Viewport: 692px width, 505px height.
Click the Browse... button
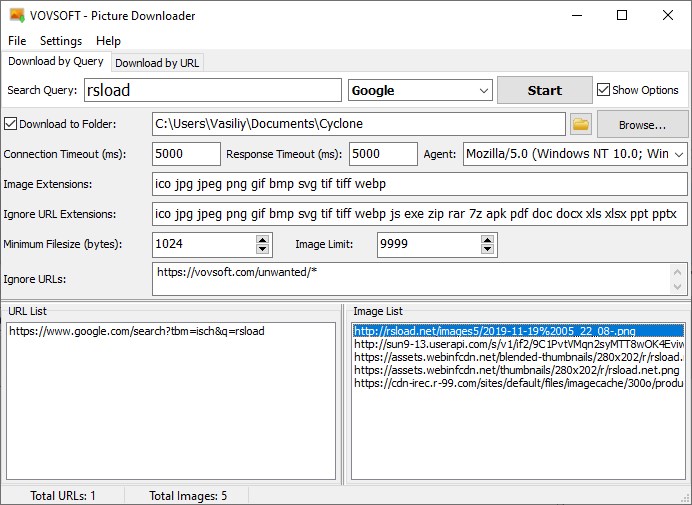click(642, 125)
